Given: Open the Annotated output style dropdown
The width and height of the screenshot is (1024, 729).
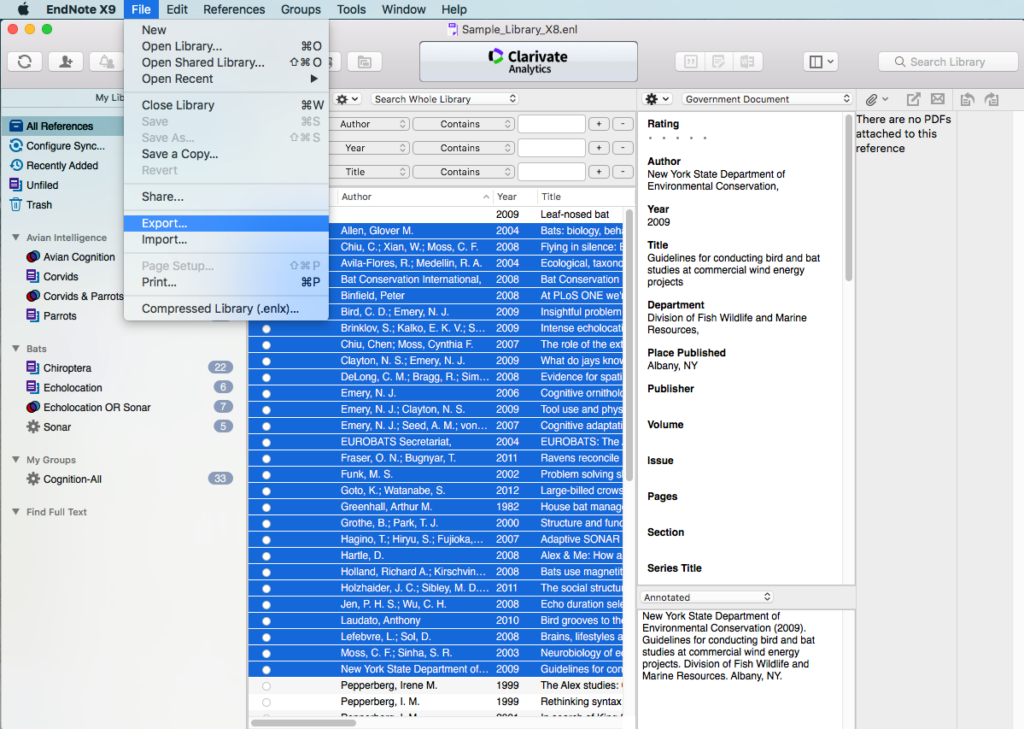Looking at the screenshot, I should pyautogui.click(x=707, y=597).
